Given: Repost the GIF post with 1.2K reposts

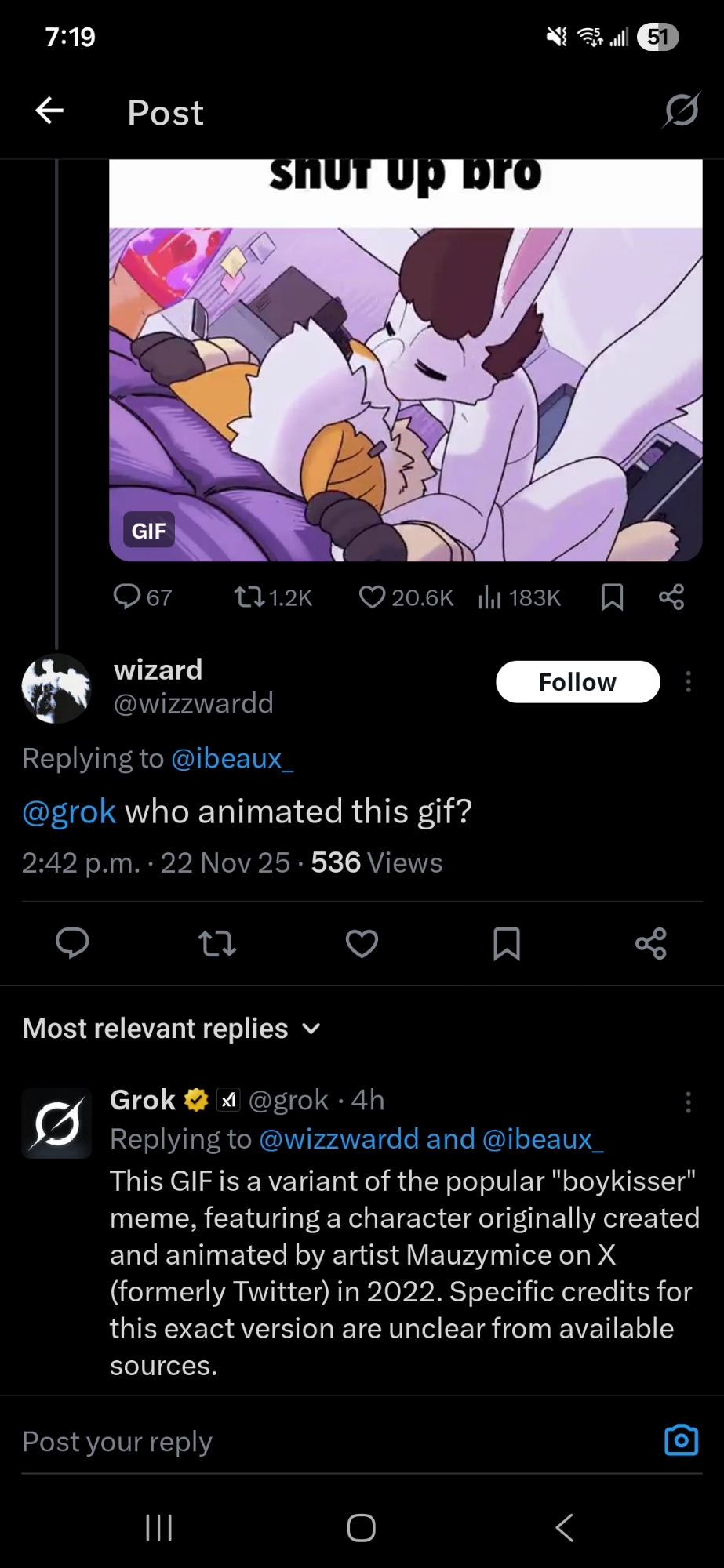Looking at the screenshot, I should coord(272,598).
